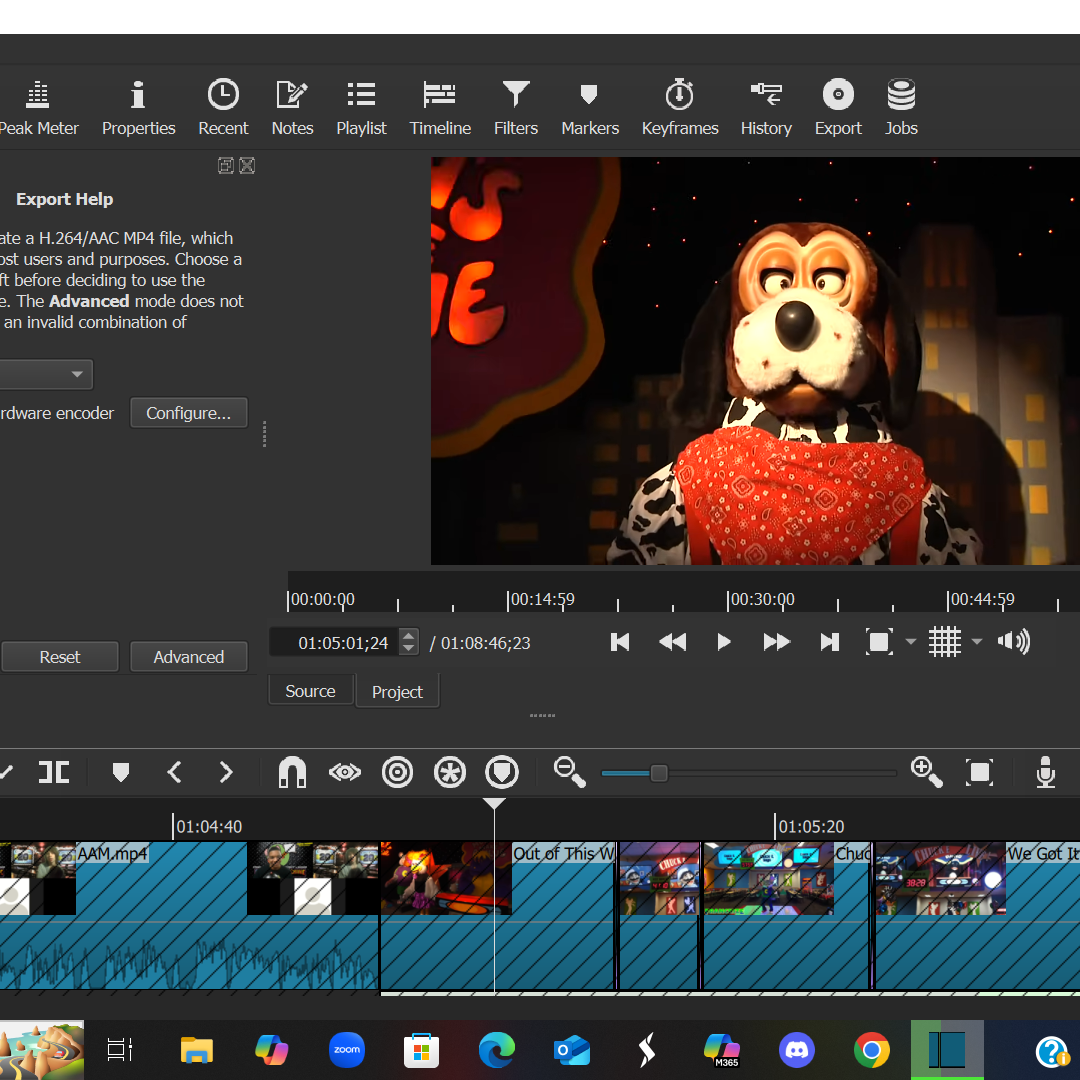This screenshot has width=1080, height=1080.
Task: Click the Configure... button
Action: pyautogui.click(x=188, y=413)
